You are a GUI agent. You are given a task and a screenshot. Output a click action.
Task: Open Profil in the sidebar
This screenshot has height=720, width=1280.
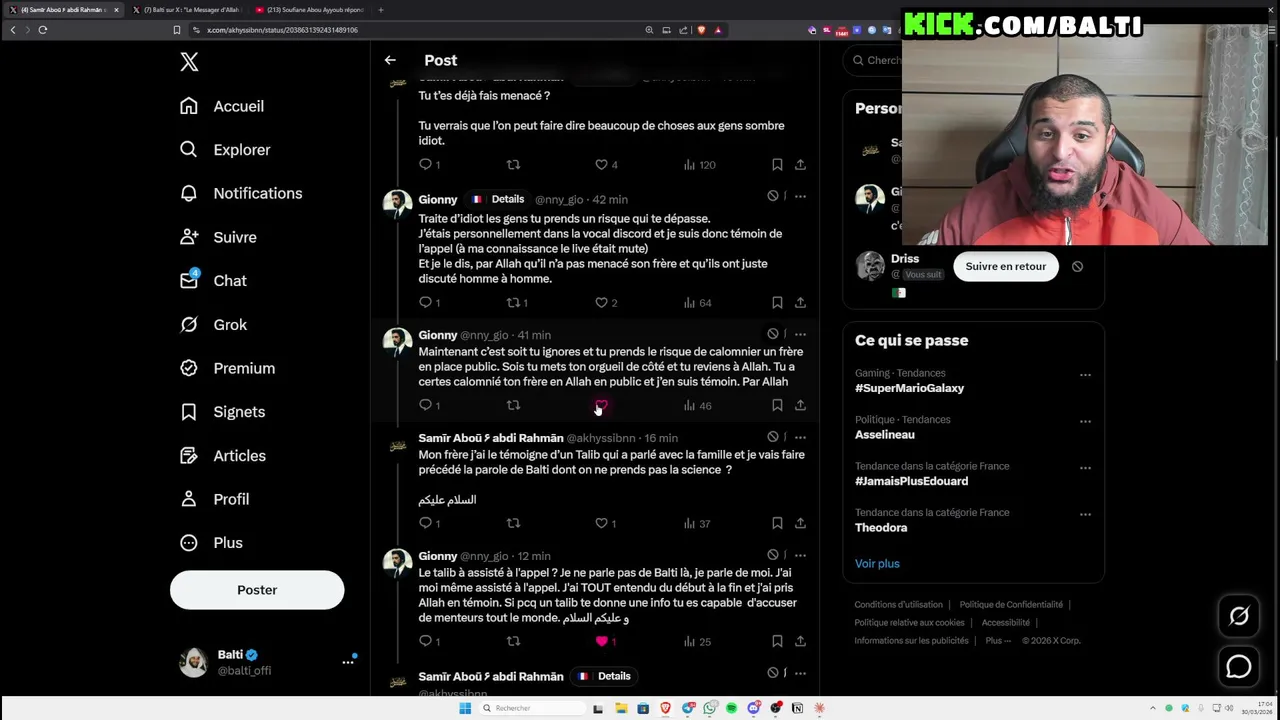(x=214, y=499)
